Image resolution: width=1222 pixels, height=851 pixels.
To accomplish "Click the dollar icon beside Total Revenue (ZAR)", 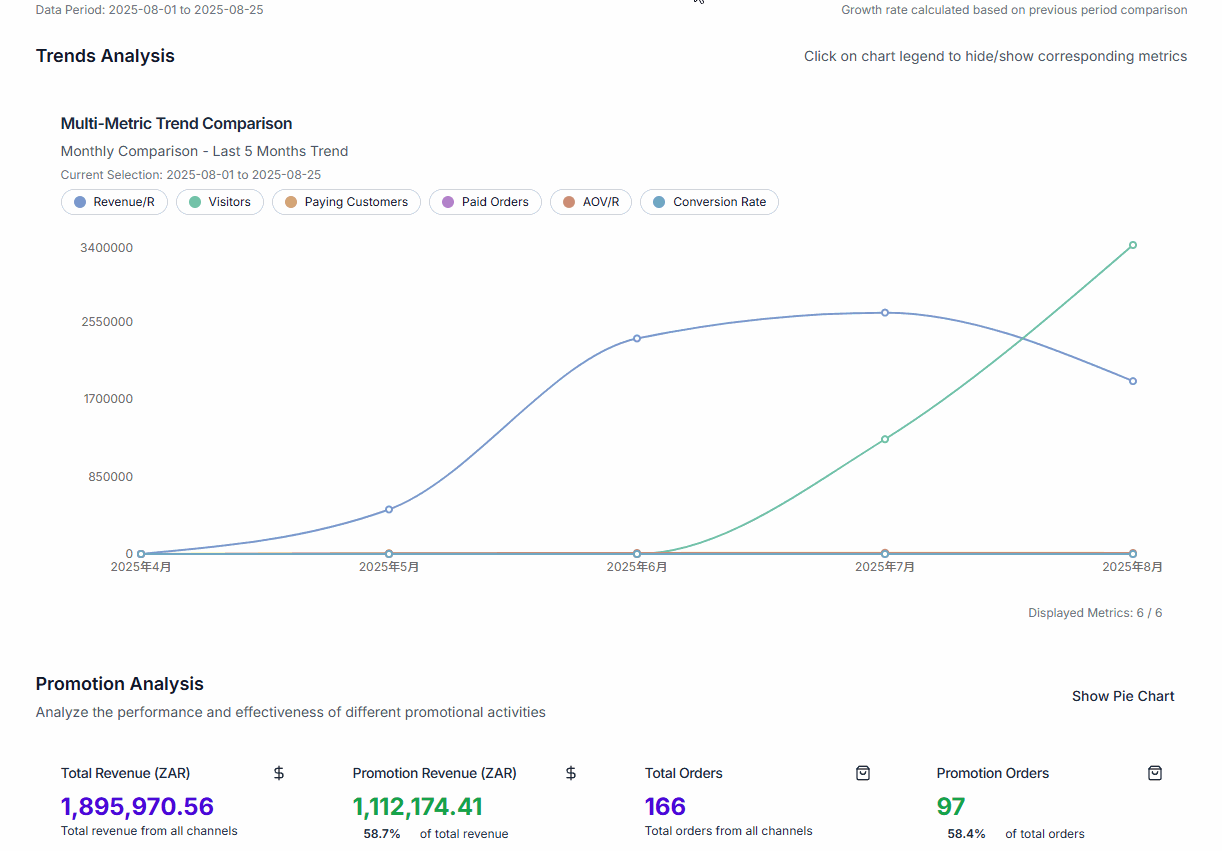I will coord(279,773).
